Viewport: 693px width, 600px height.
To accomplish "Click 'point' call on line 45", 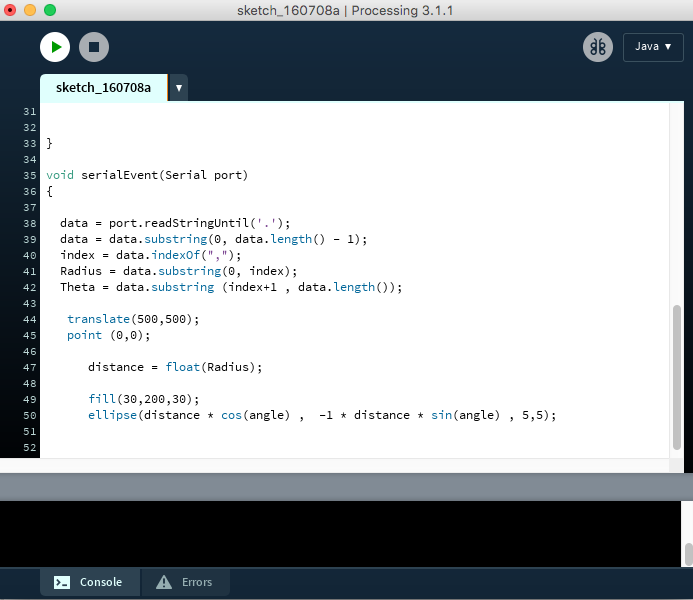I will click(x=84, y=335).
